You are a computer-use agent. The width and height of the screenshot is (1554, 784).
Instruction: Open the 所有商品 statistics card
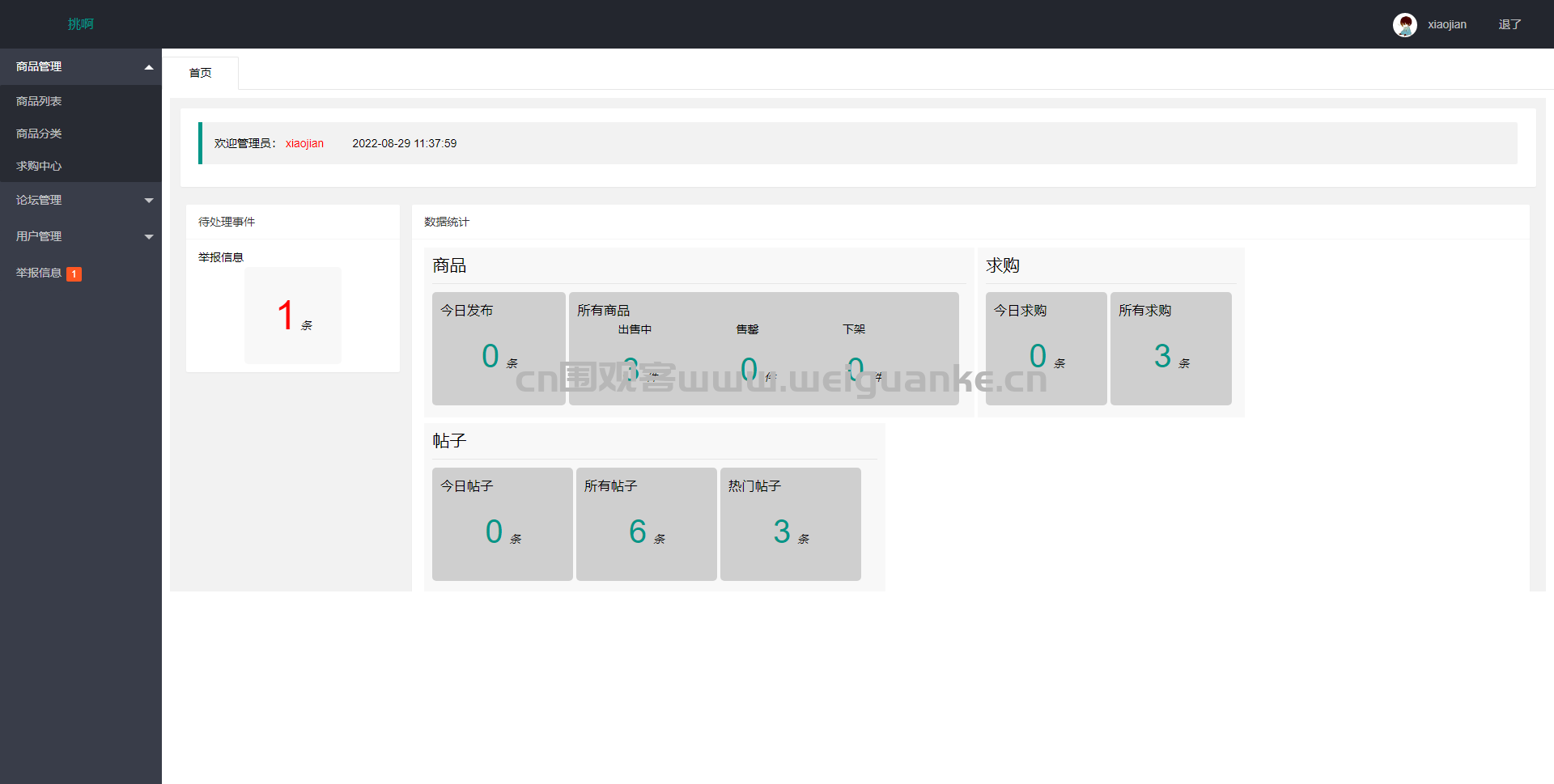point(764,349)
